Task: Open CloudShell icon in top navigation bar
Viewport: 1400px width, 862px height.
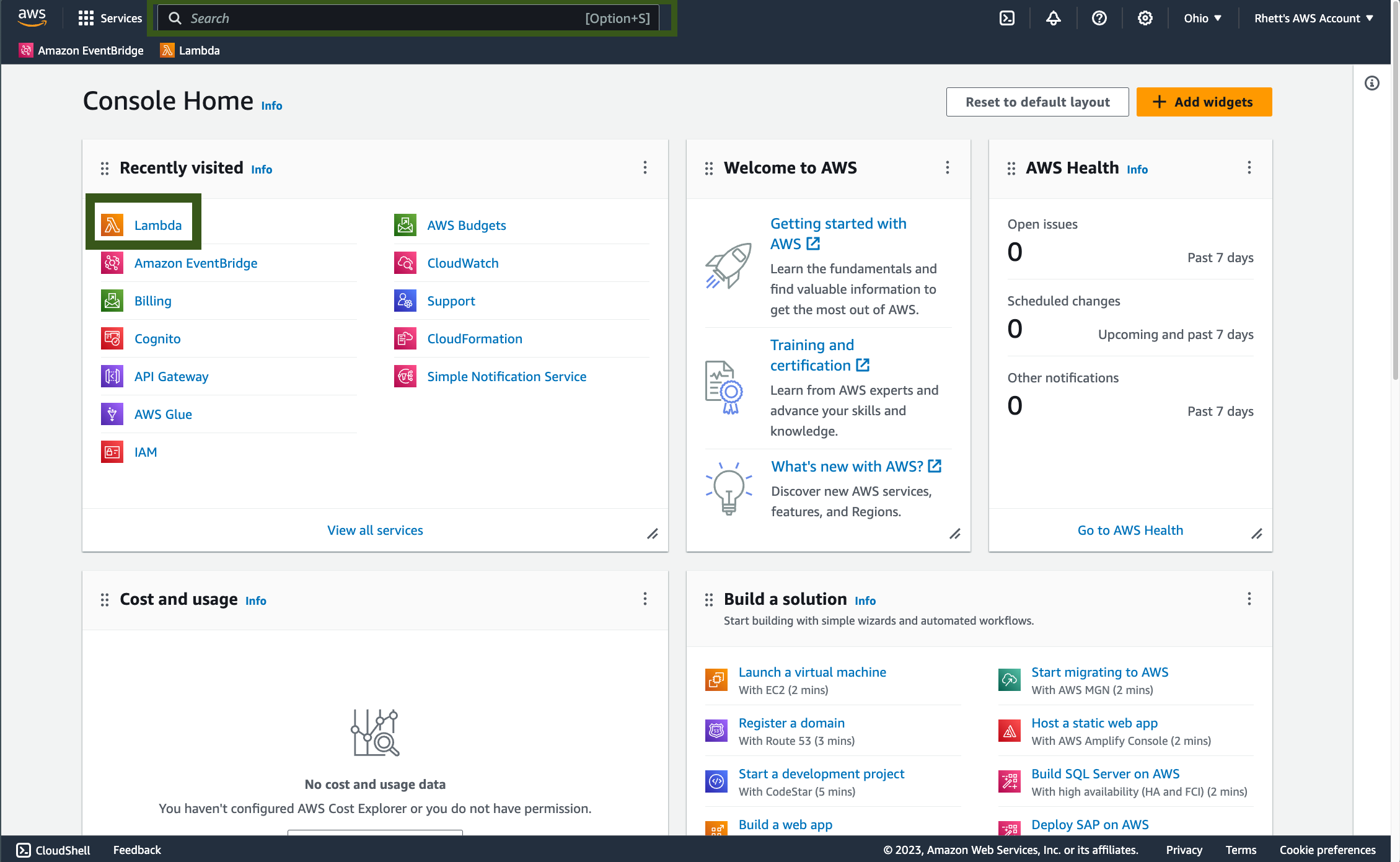Action: (1007, 18)
